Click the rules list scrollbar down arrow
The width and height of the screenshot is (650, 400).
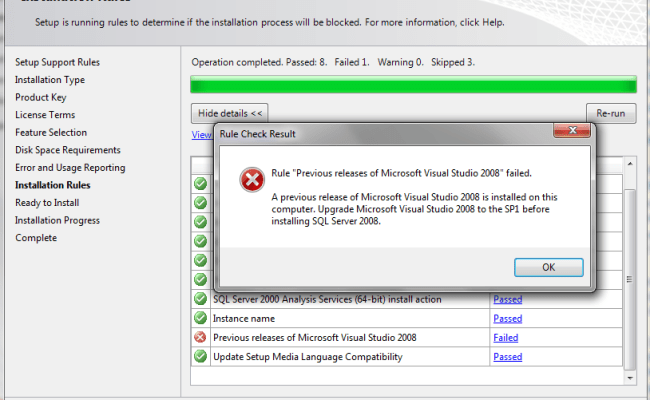click(630, 378)
